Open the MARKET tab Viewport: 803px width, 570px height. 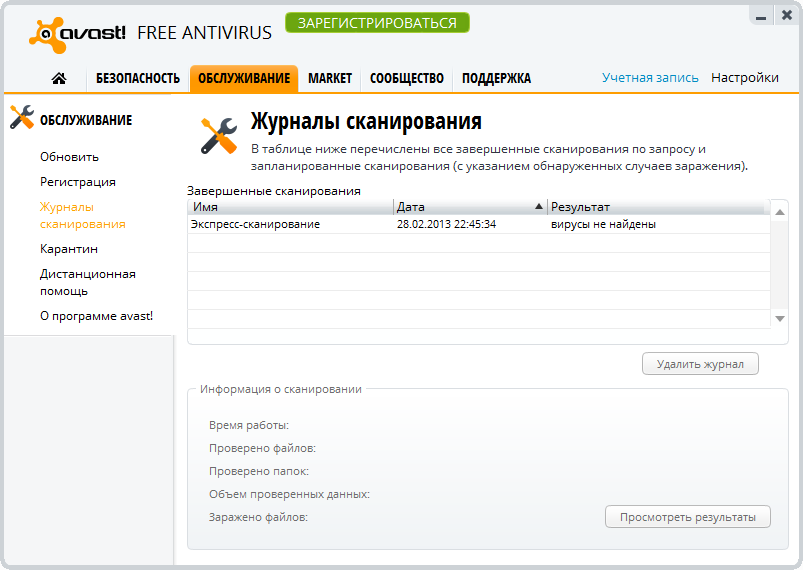[330, 78]
